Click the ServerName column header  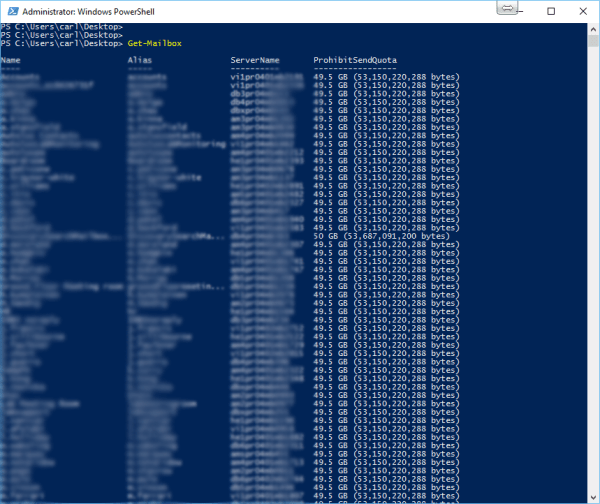click(x=255, y=60)
